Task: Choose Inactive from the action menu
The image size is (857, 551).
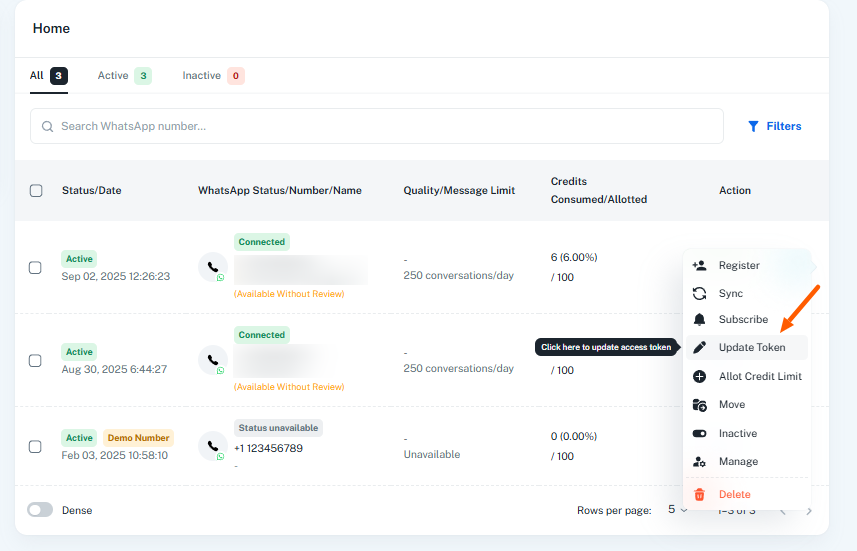Action: 737,433
